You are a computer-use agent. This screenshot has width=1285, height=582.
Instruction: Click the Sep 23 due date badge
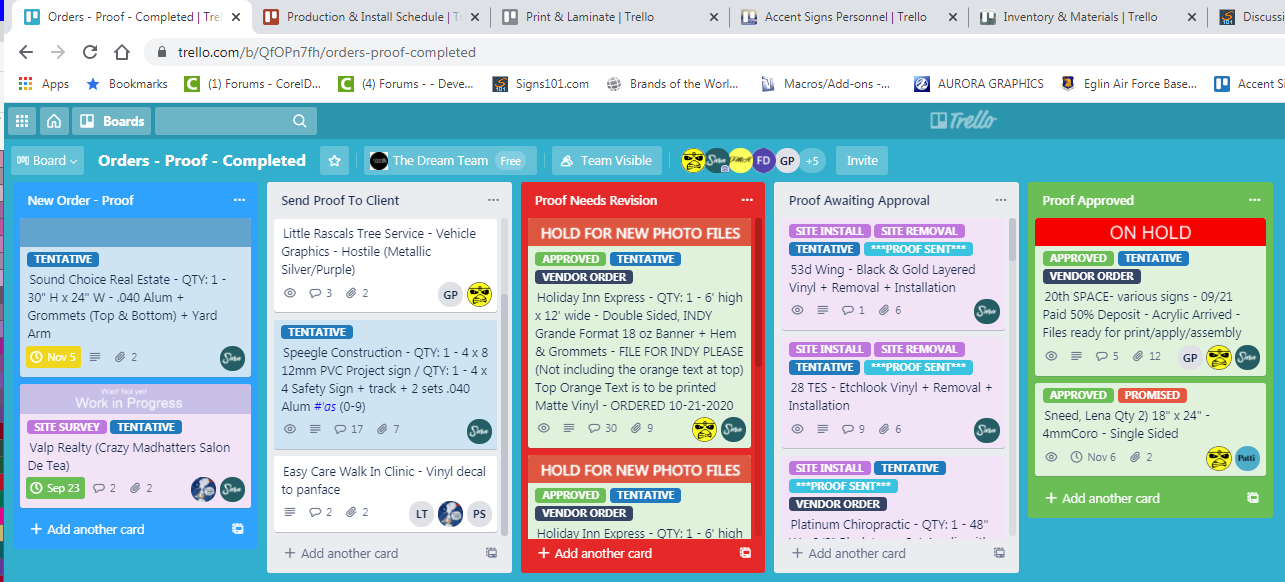[x=56, y=488]
